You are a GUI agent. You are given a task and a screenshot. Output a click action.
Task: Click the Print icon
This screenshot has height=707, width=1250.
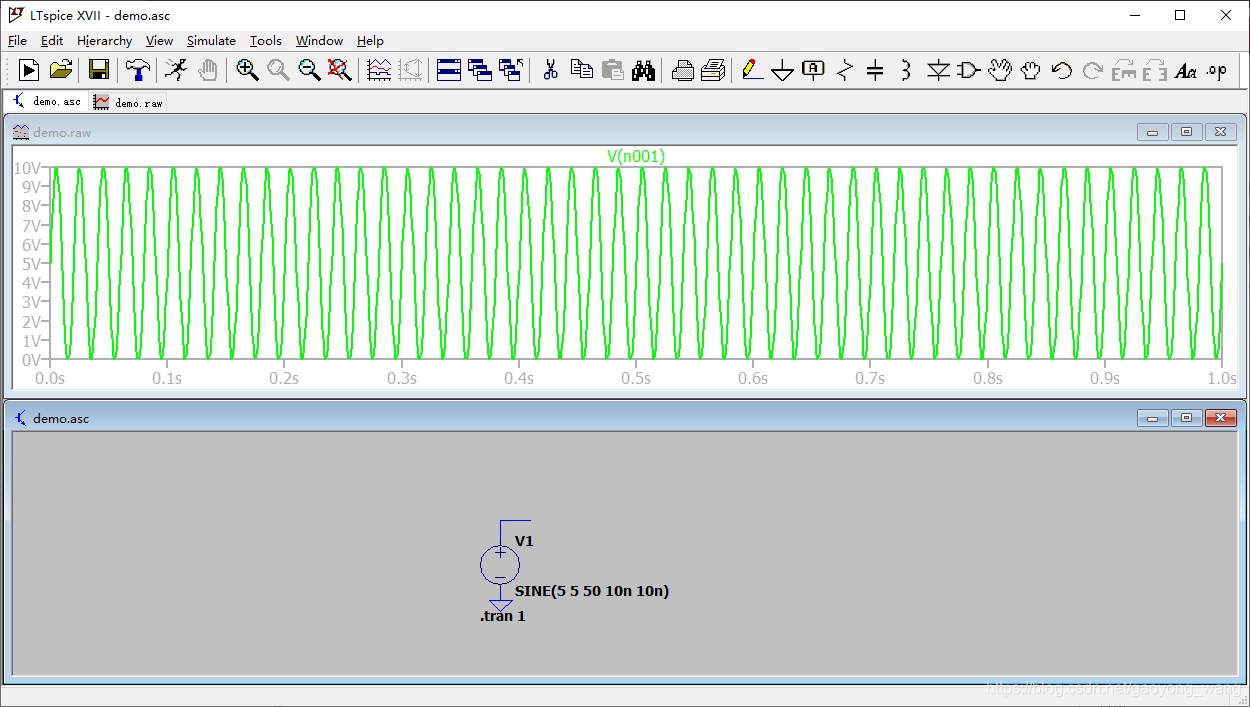(x=713, y=69)
